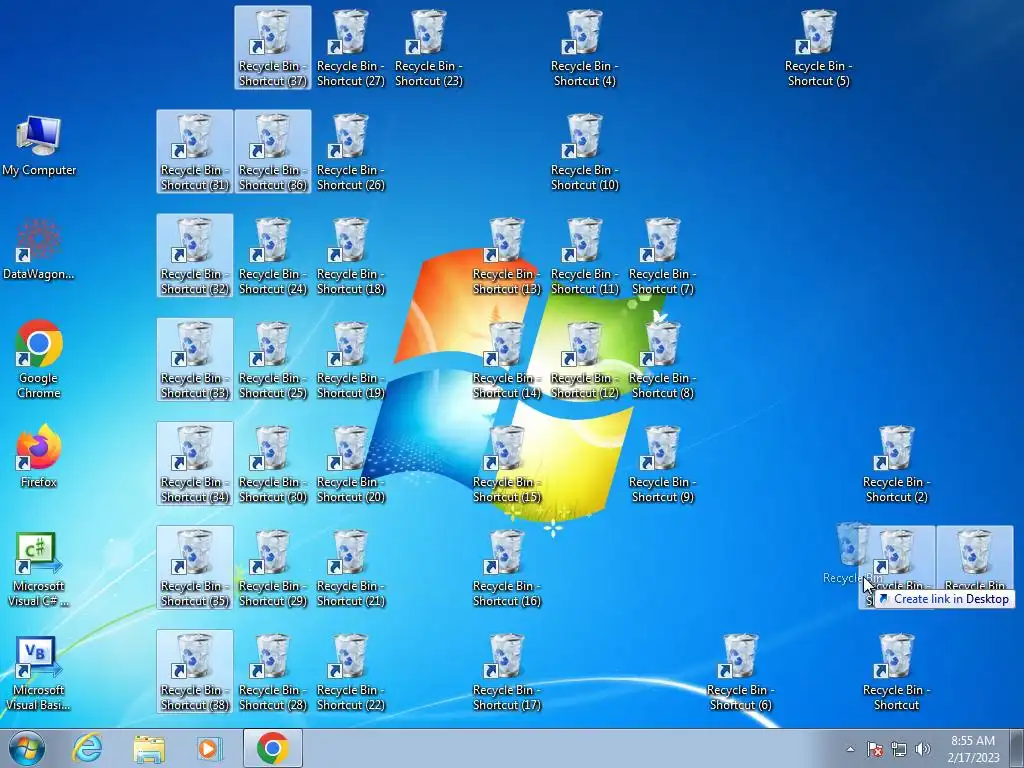Click Recycle Bin - Shortcut (32)
This screenshot has width=1024, height=768.
[195, 255]
